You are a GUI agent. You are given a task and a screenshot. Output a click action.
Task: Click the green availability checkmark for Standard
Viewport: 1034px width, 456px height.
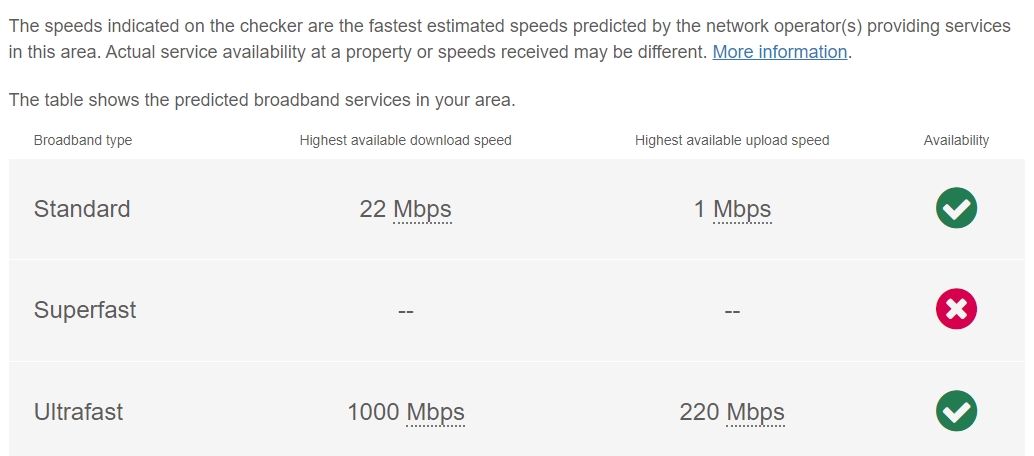(956, 208)
